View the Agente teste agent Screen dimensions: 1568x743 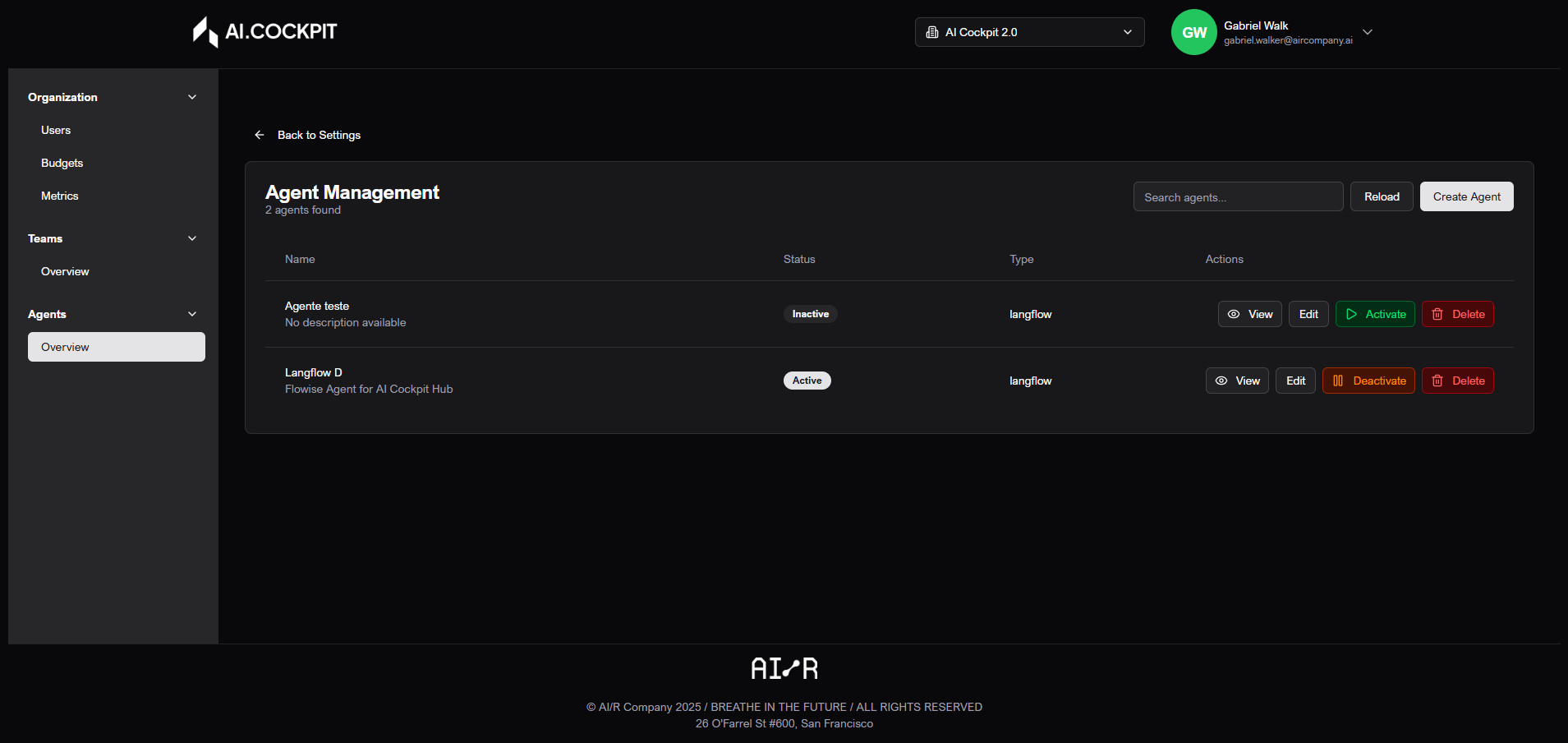click(x=1249, y=314)
